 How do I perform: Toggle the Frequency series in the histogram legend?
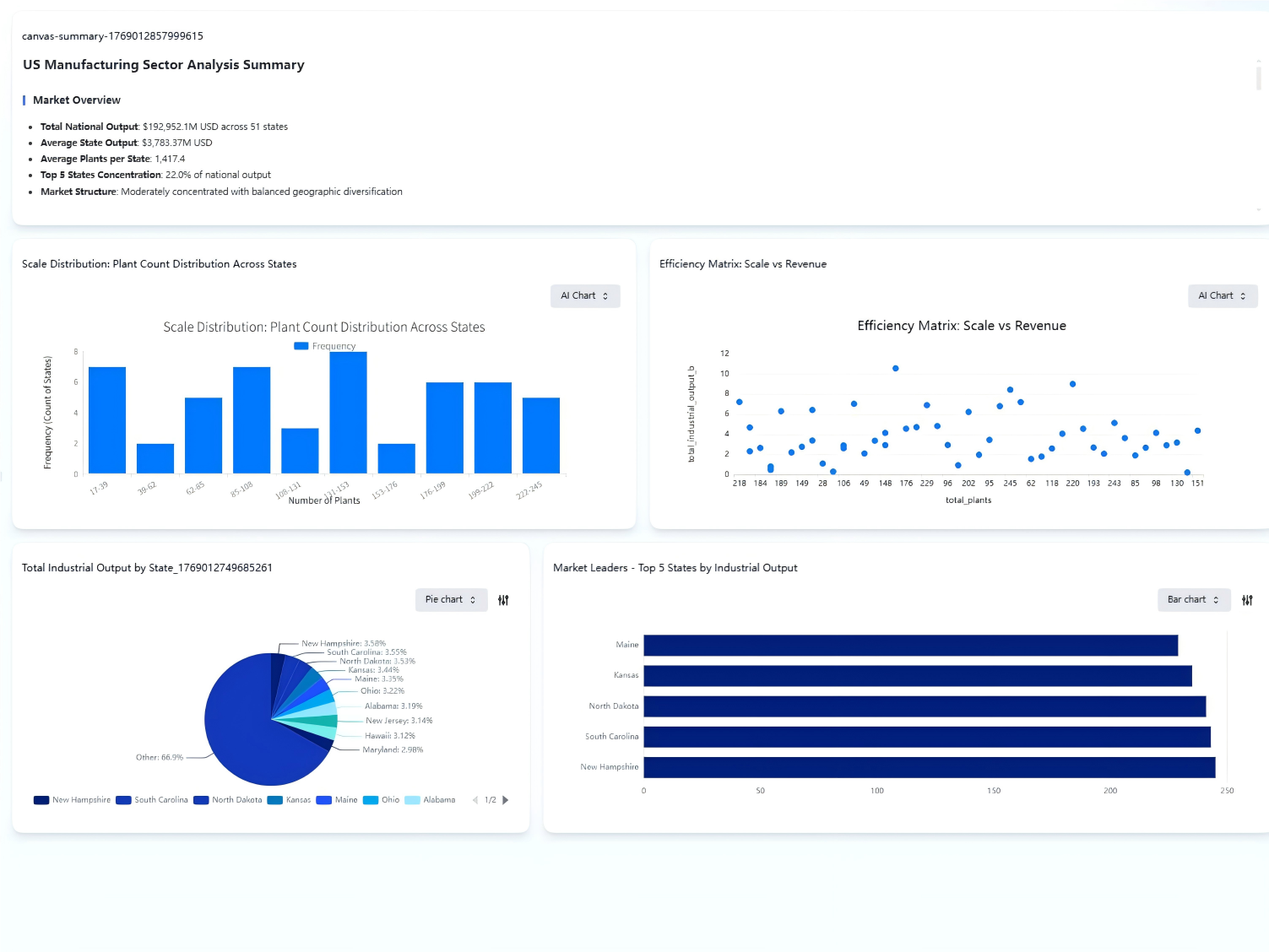click(323, 345)
